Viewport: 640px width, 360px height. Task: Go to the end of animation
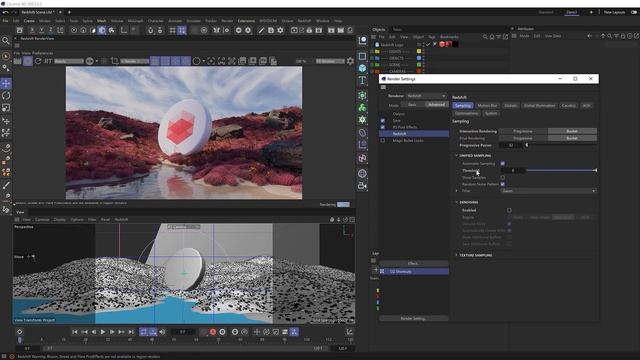pyautogui.click(x=131, y=332)
